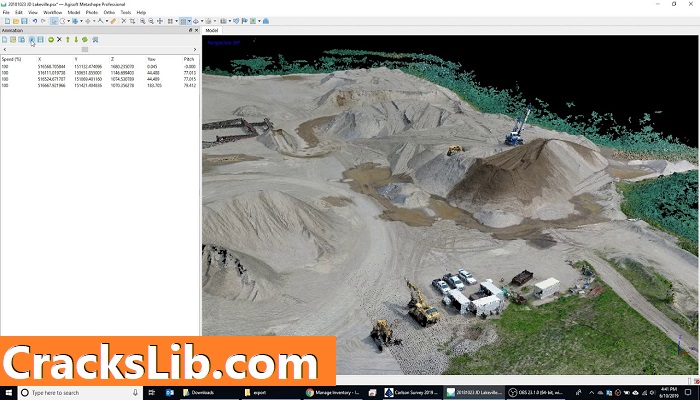Toggle Show Images in model view
Screen dimensions: 700x400
(x=253, y=21)
